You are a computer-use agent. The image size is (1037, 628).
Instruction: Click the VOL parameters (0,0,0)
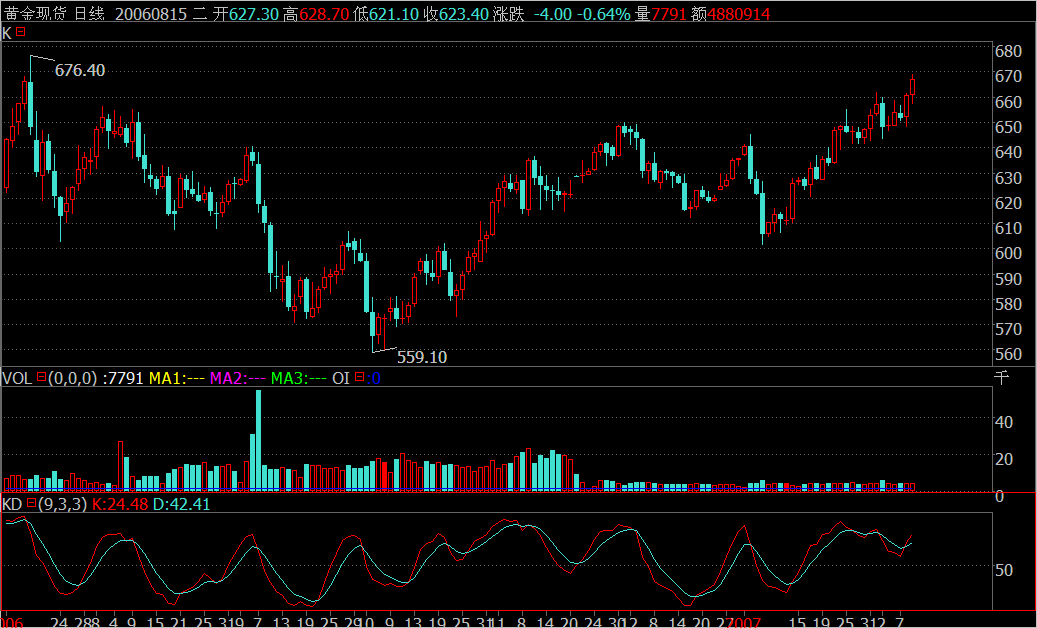coord(73,378)
